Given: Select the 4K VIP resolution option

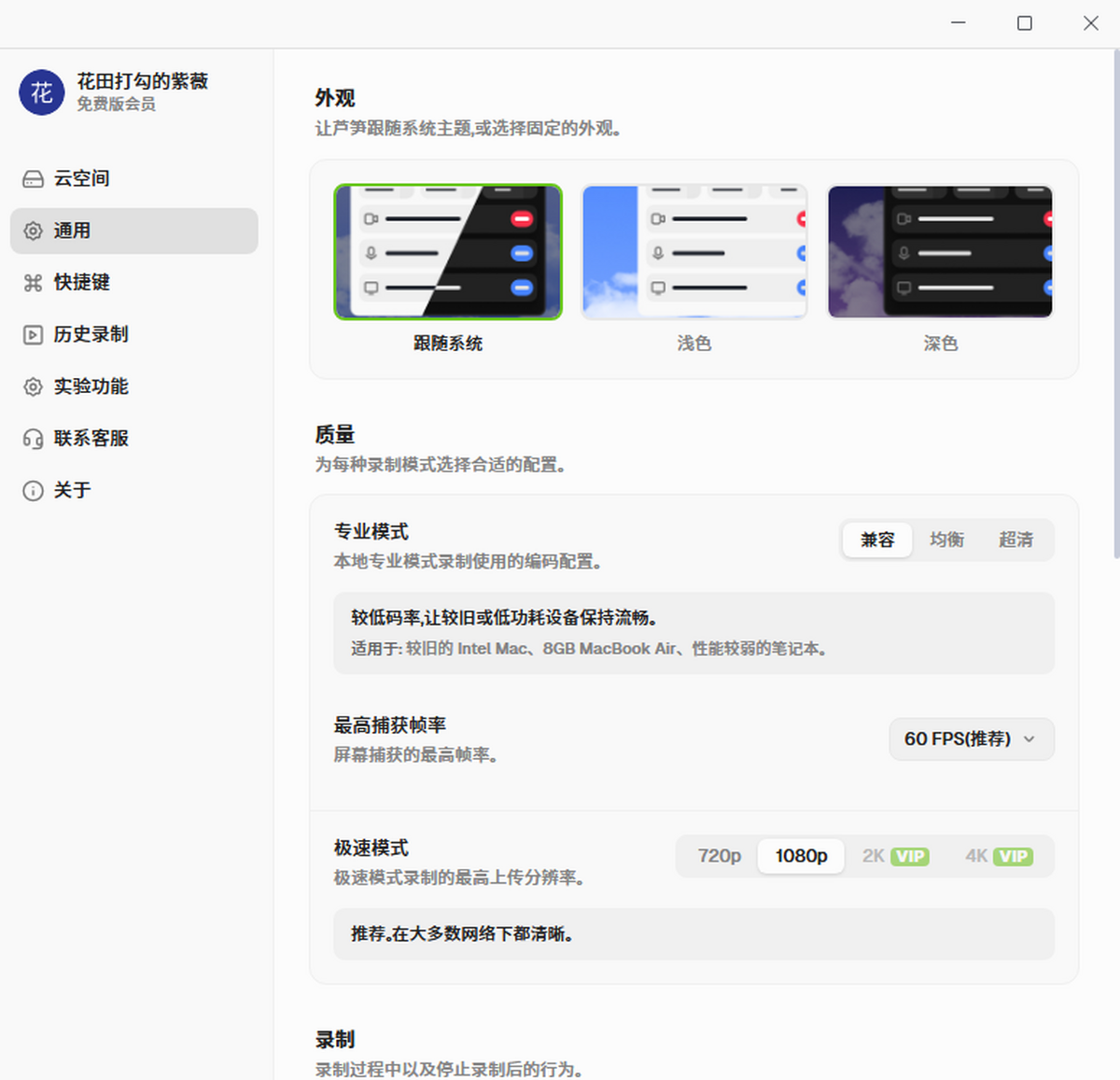Looking at the screenshot, I should click(999, 856).
